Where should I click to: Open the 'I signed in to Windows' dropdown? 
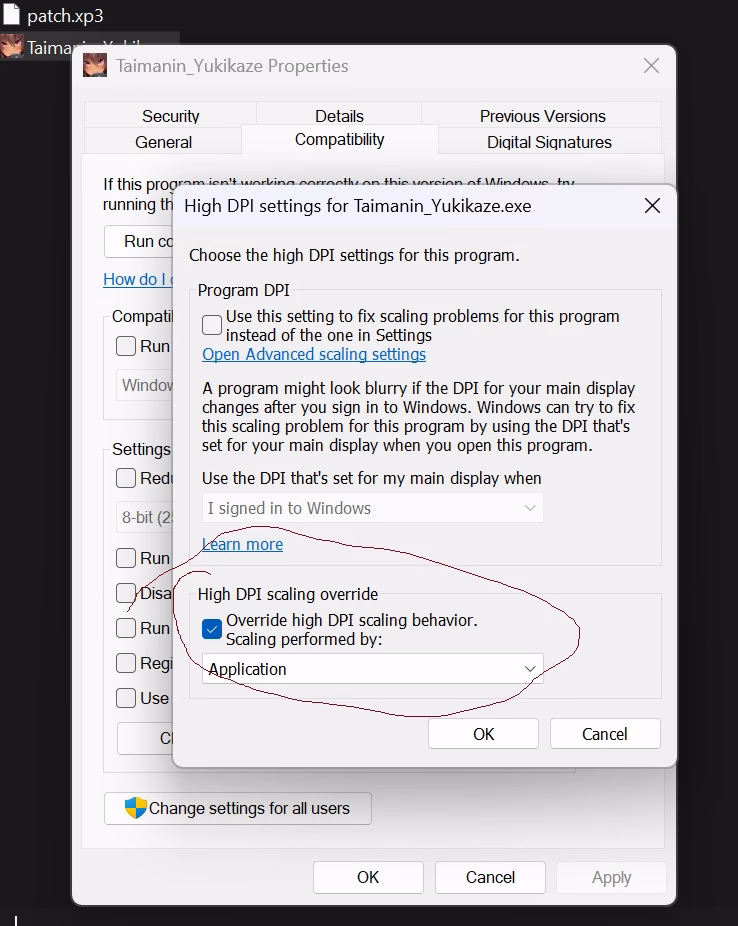coord(372,508)
